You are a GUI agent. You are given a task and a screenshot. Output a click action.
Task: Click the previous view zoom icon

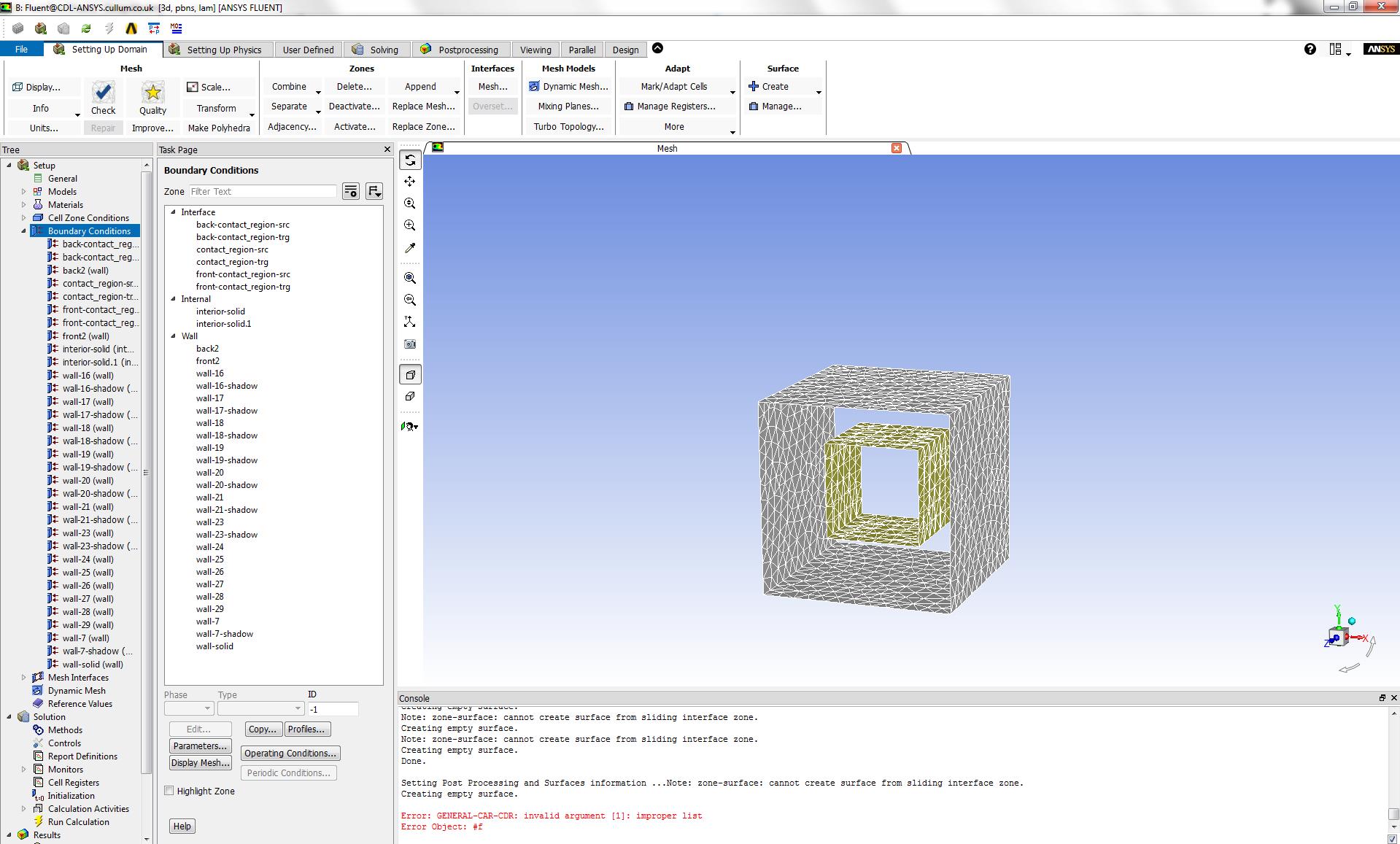[x=410, y=300]
